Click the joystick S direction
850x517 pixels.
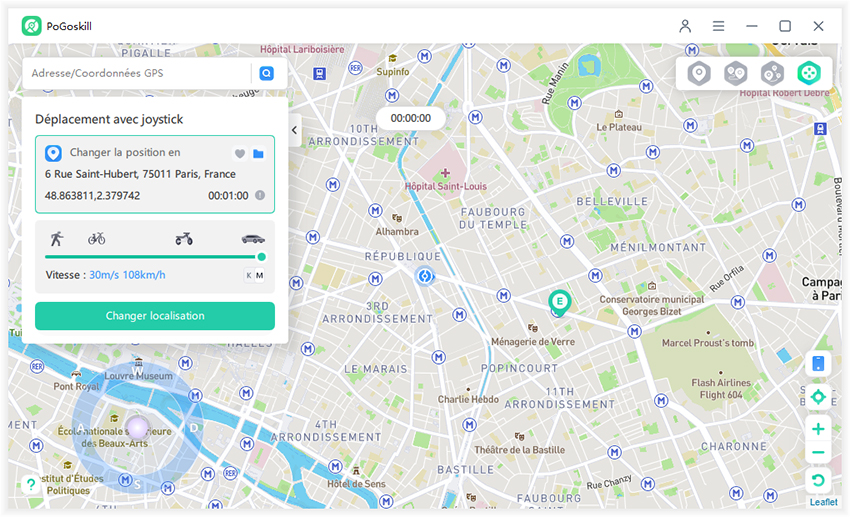[137, 484]
